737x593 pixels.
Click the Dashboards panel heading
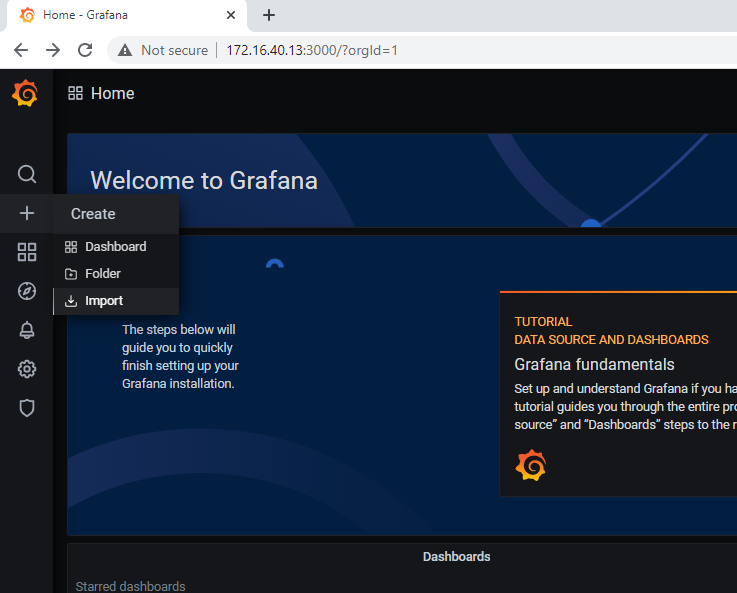[x=456, y=557]
